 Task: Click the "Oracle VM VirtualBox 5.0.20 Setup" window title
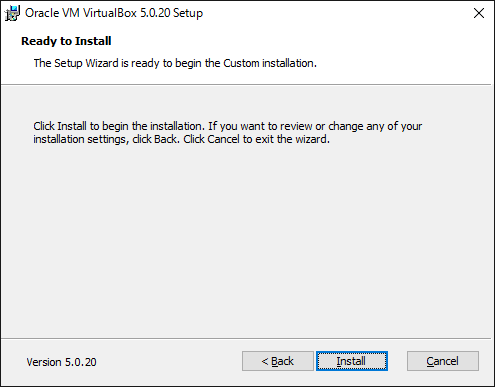[x=114, y=13]
